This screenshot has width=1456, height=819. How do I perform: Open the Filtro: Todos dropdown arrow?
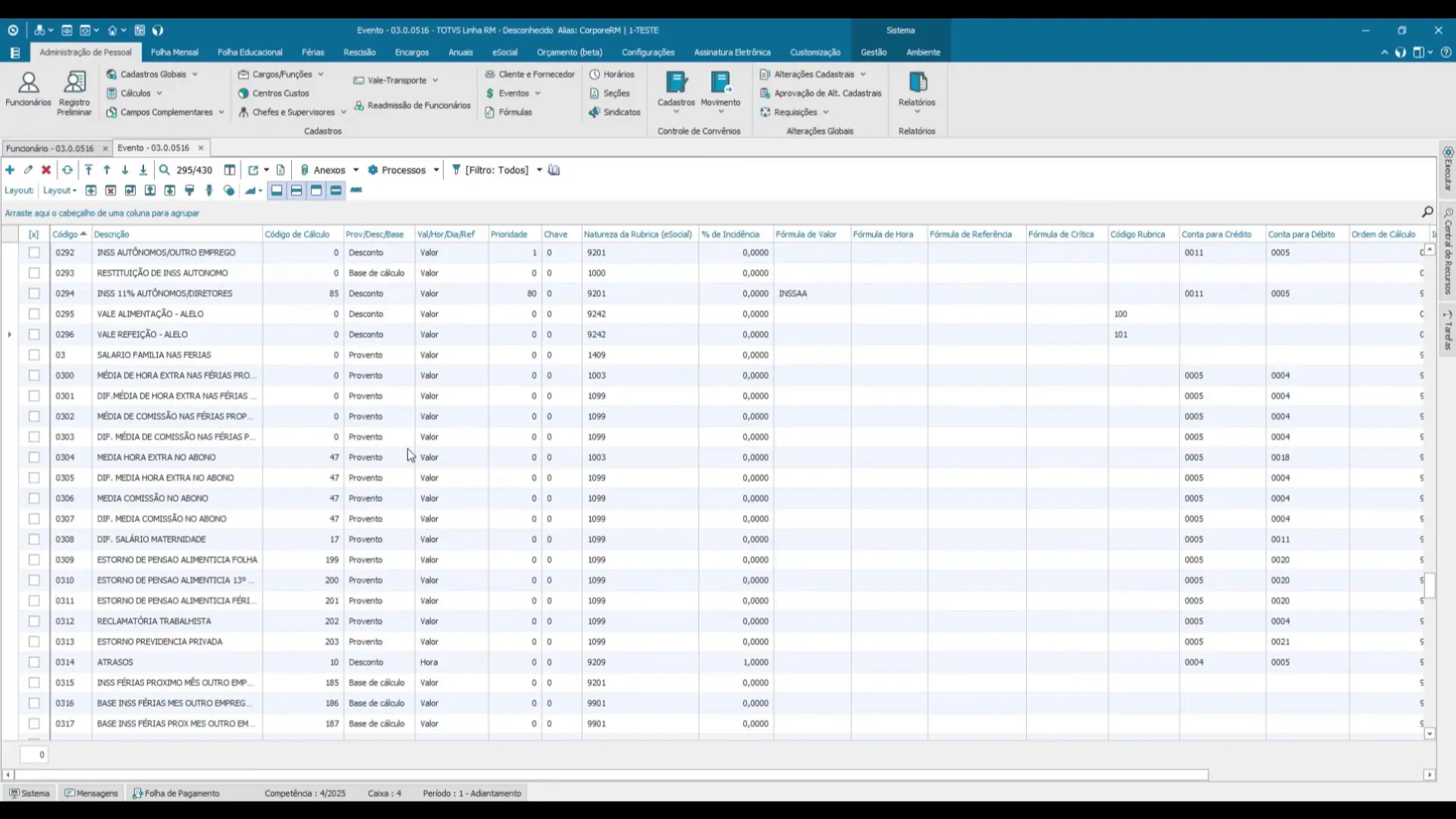click(x=539, y=170)
